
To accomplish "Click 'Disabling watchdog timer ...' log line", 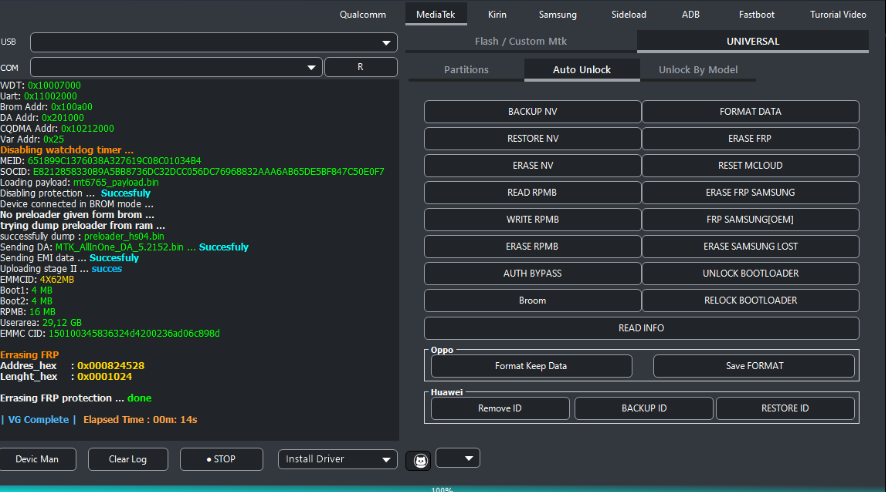I will tap(67, 150).
